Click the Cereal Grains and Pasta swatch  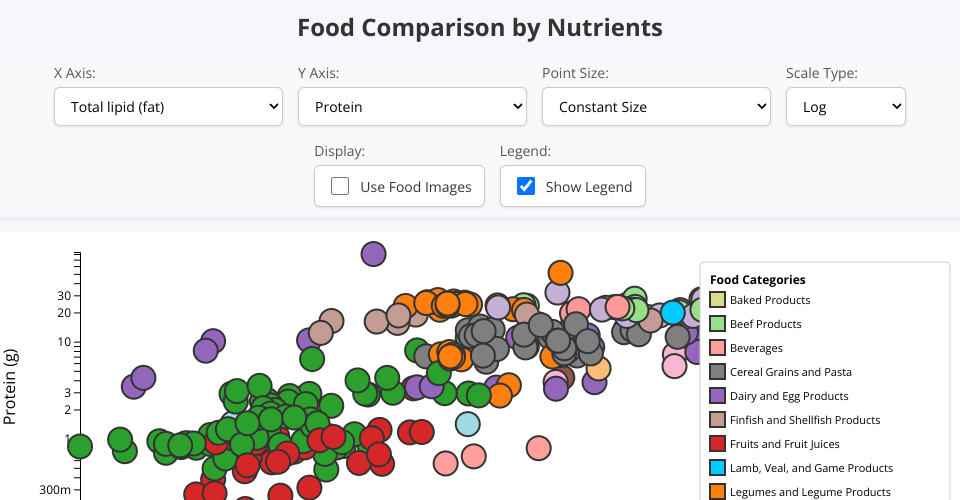(x=717, y=372)
